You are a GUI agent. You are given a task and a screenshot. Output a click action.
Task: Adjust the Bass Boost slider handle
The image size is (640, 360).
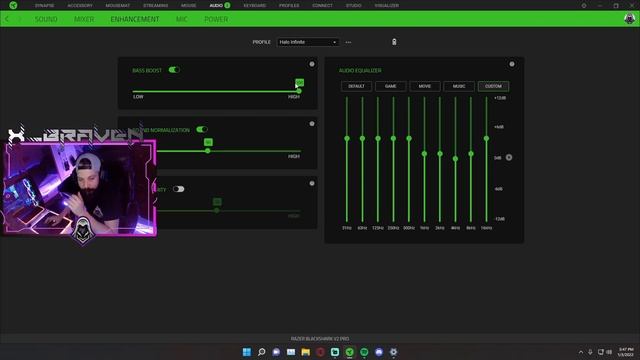click(299, 91)
